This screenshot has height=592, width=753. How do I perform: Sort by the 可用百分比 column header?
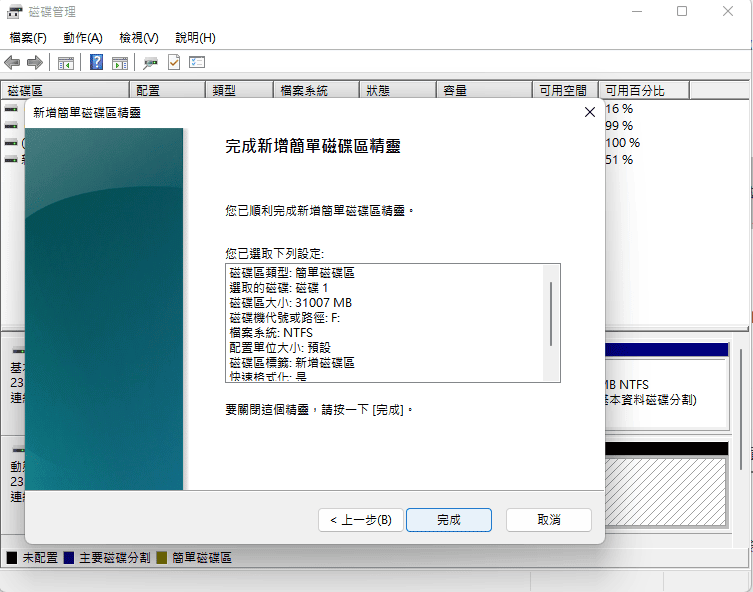tap(644, 90)
